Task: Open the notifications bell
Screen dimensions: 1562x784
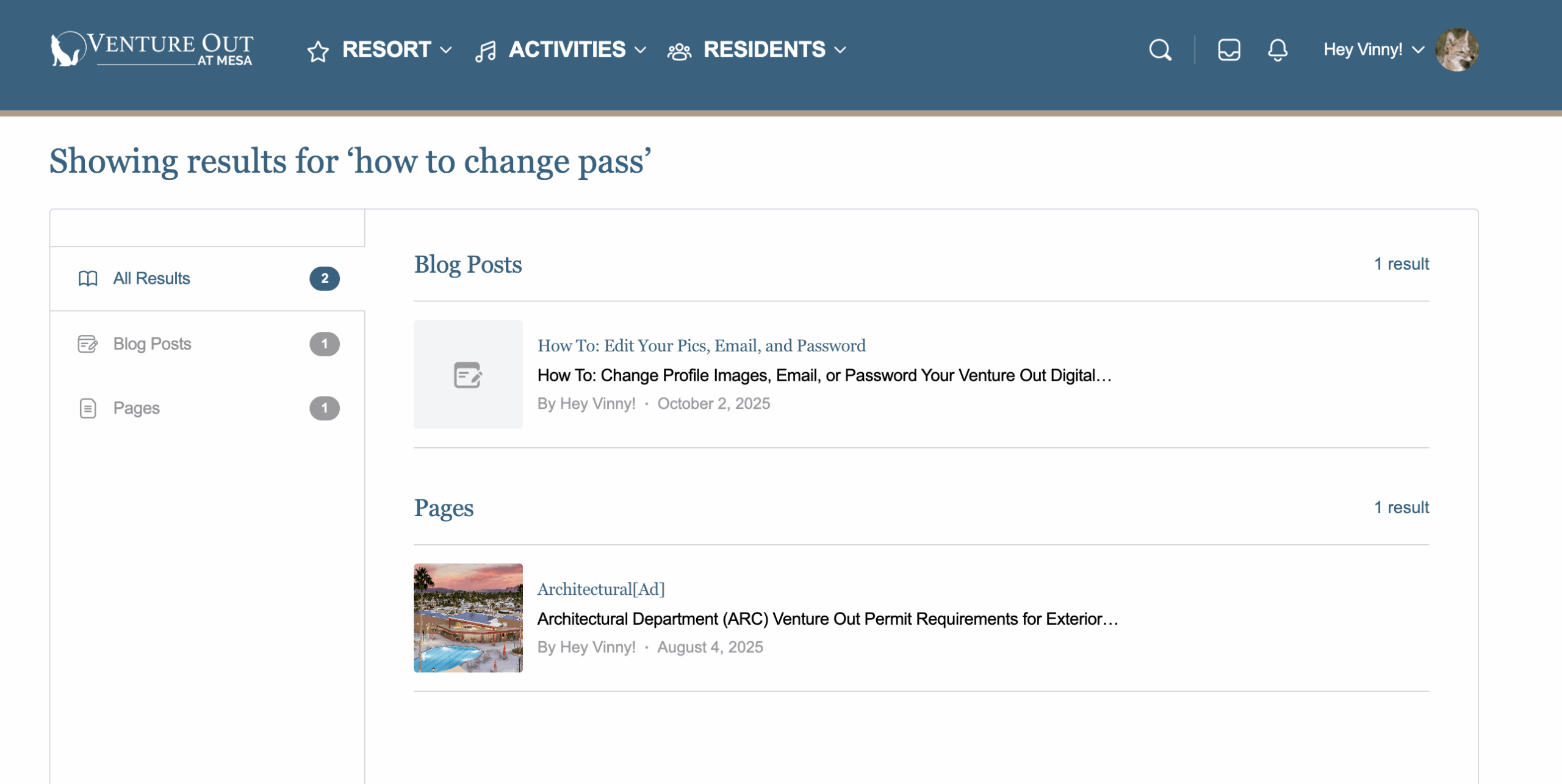Action: pyautogui.click(x=1277, y=50)
